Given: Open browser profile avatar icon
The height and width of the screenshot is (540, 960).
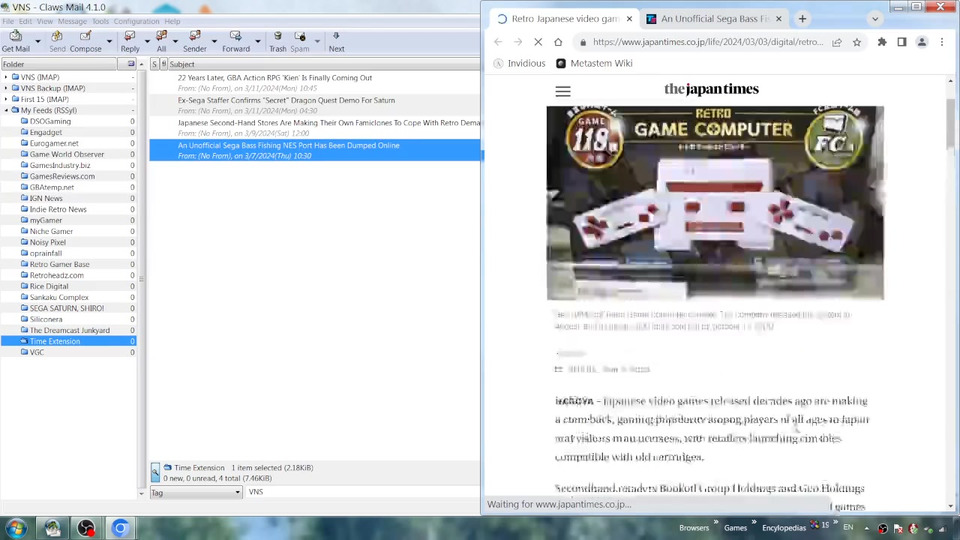Looking at the screenshot, I should click(x=921, y=42).
